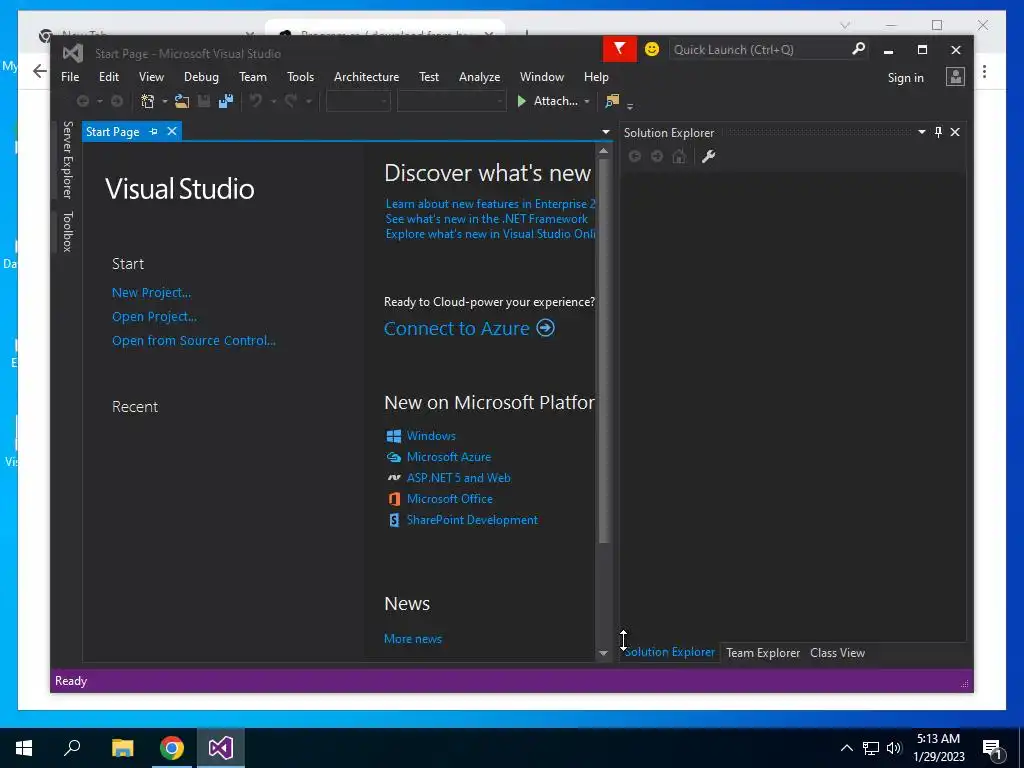1024x768 pixels.
Task: Click the New Project toolbar icon
Action: click(148, 101)
